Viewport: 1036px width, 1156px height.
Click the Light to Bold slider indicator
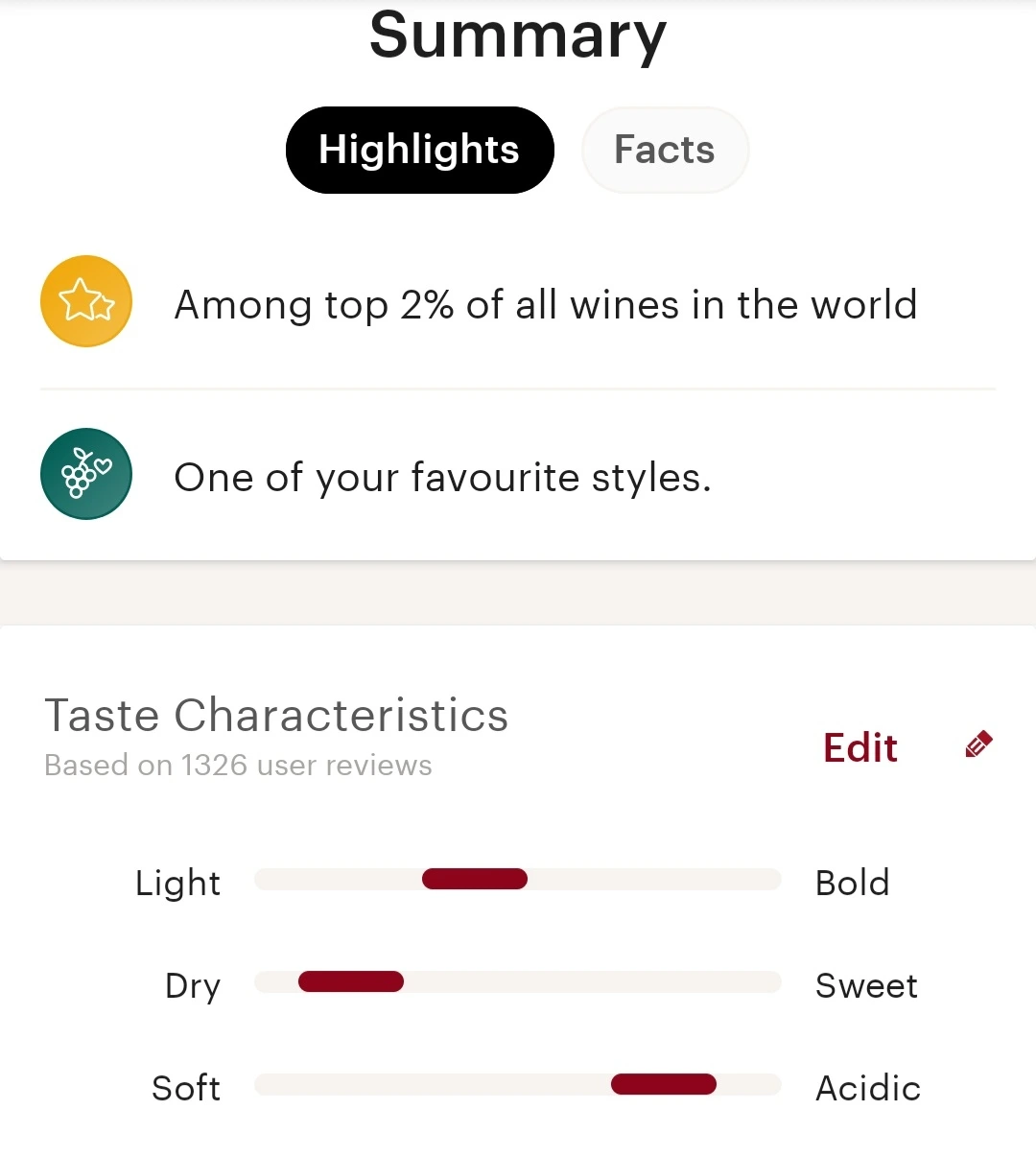coord(475,879)
